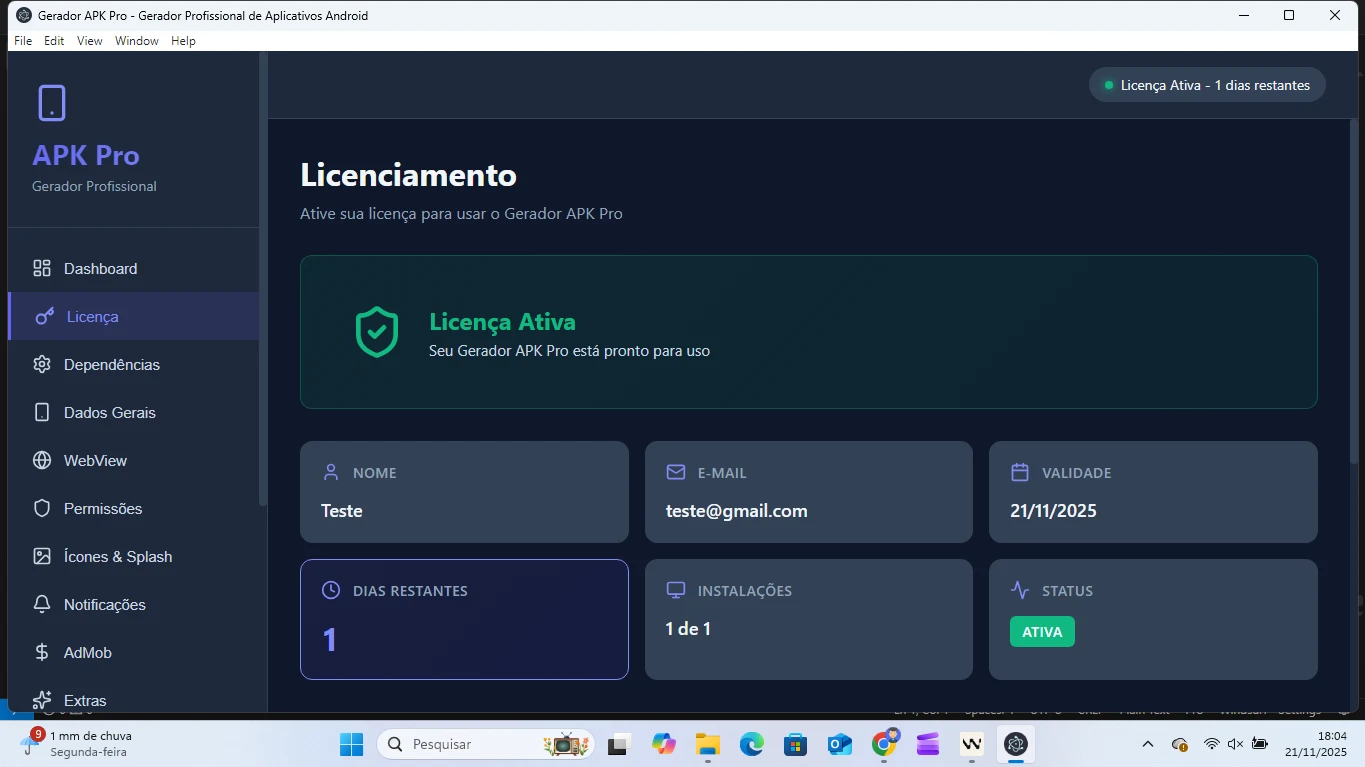1365x767 pixels.
Task: Click the phone icon beside Dados Gerais
Action: (42, 412)
